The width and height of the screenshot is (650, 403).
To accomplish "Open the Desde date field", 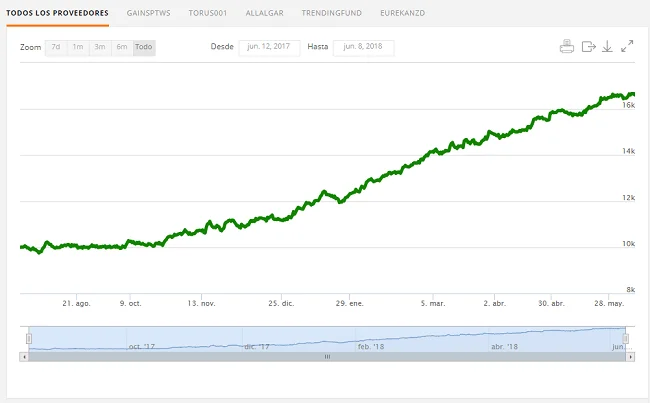I will point(269,47).
